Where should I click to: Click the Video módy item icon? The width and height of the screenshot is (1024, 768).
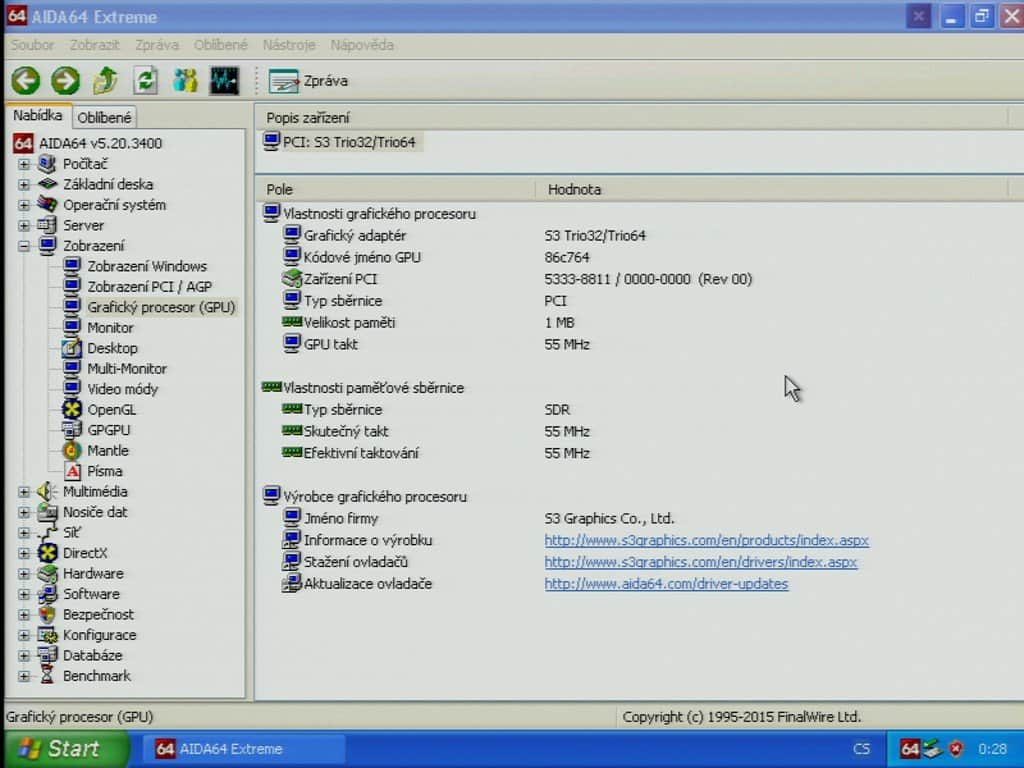point(72,388)
